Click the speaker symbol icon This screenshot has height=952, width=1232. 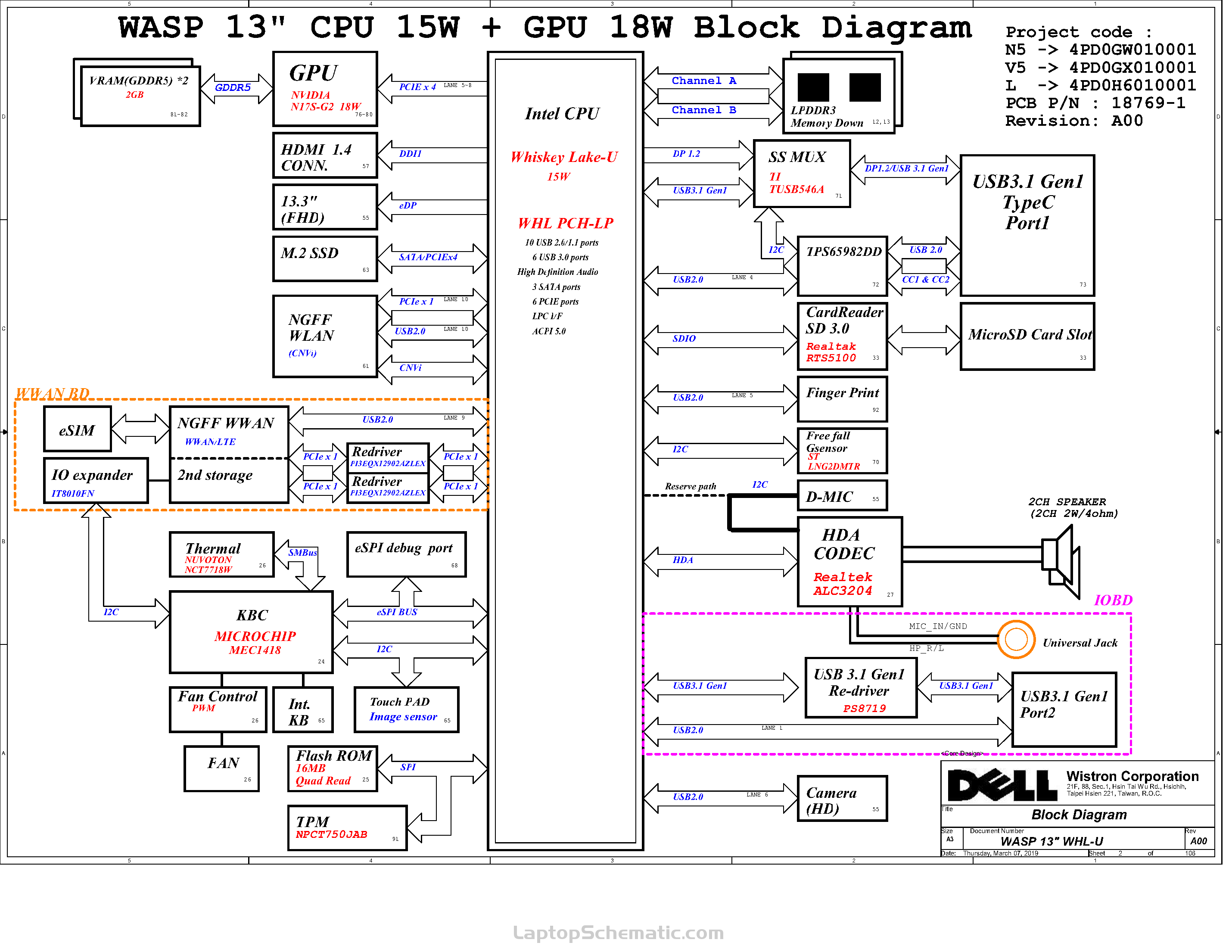click(1061, 562)
